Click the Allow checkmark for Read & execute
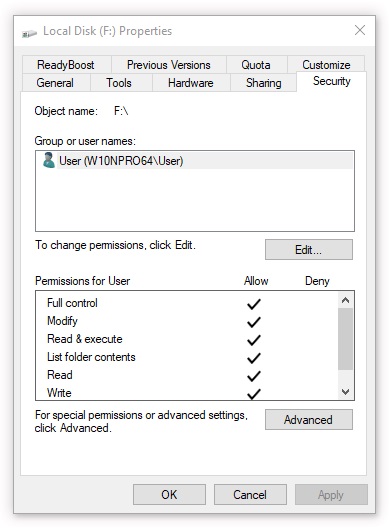The image size is (391, 529). [x=254, y=340]
